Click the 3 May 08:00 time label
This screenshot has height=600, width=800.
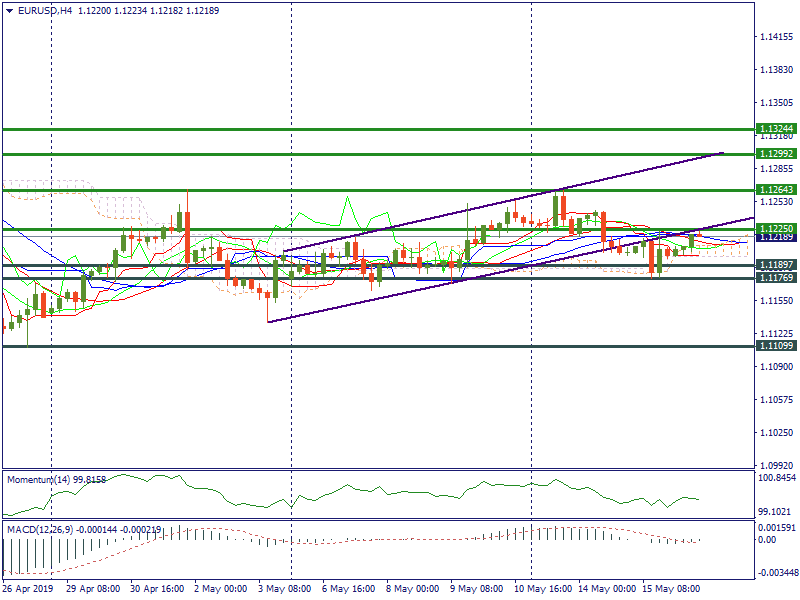tap(284, 589)
